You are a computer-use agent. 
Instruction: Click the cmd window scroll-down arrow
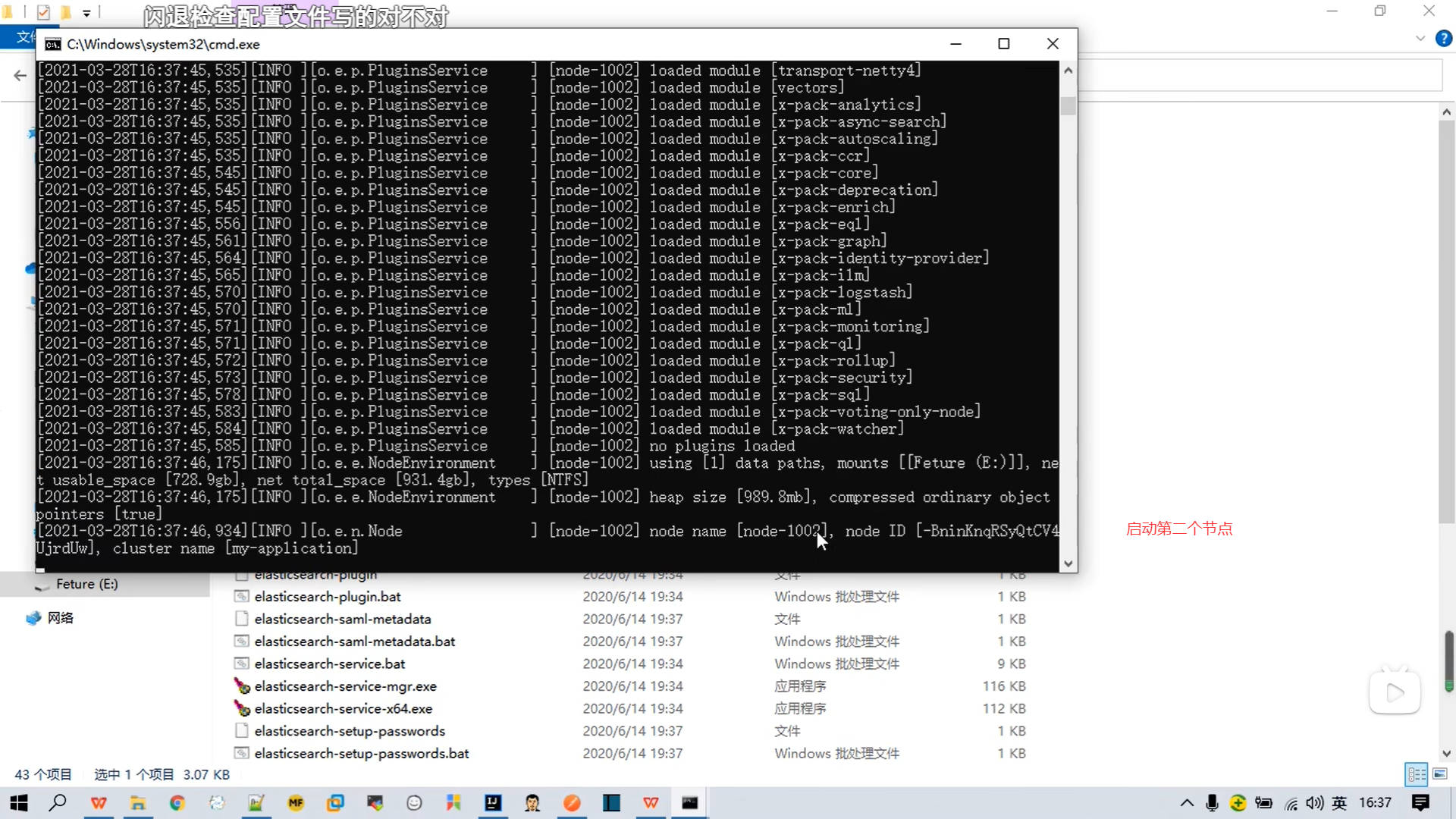[1068, 563]
